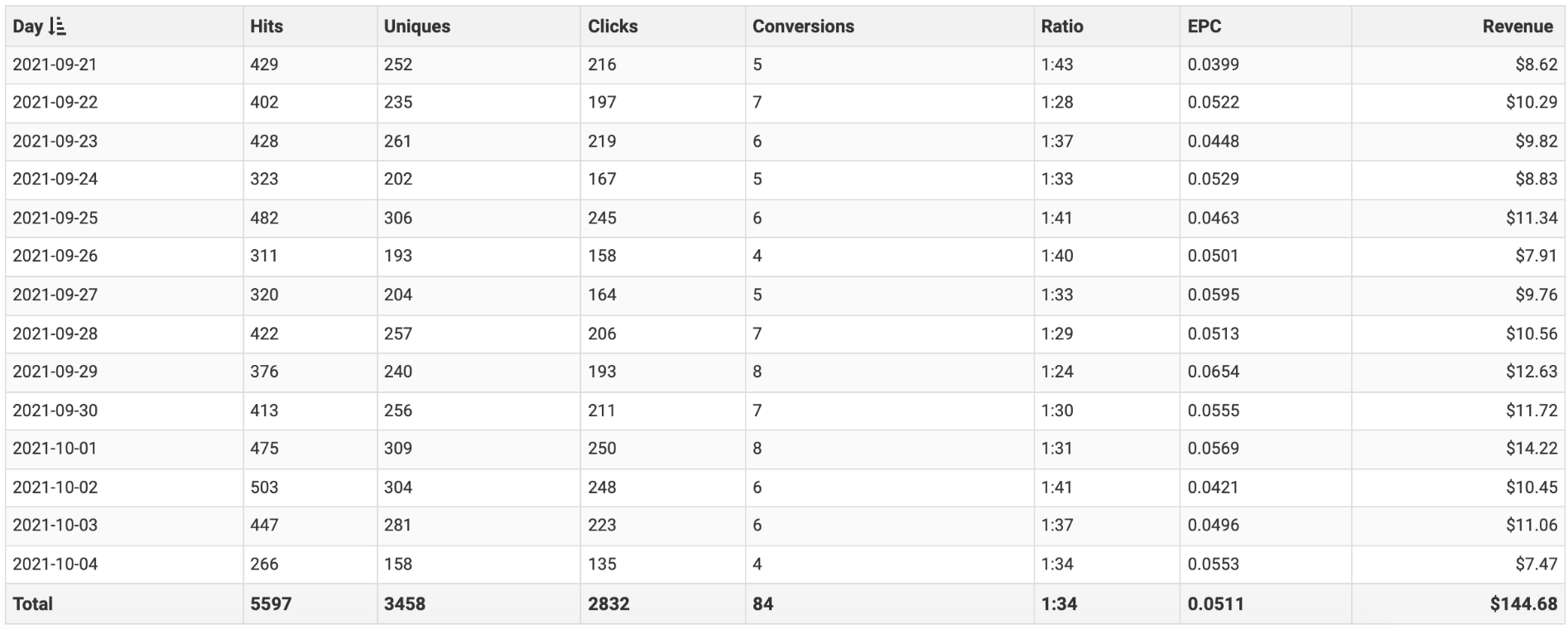The image size is (1568, 629).
Task: Click the 2021-09-29 date cell
Action: pyautogui.click(x=55, y=372)
